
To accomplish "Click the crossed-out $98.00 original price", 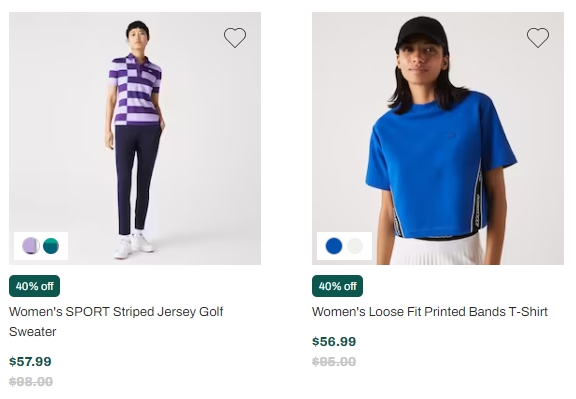I will click(31, 381).
